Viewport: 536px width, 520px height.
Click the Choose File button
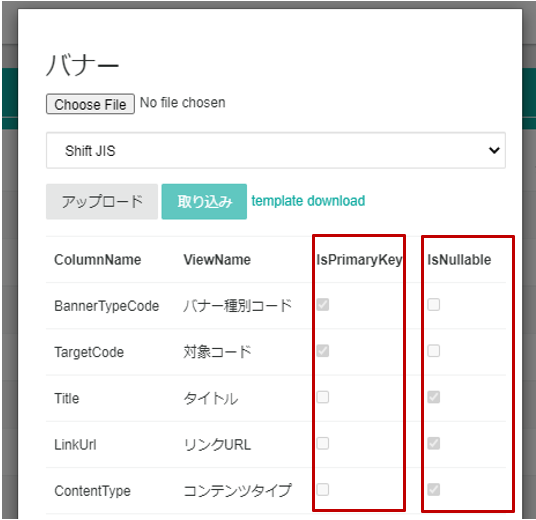90,104
